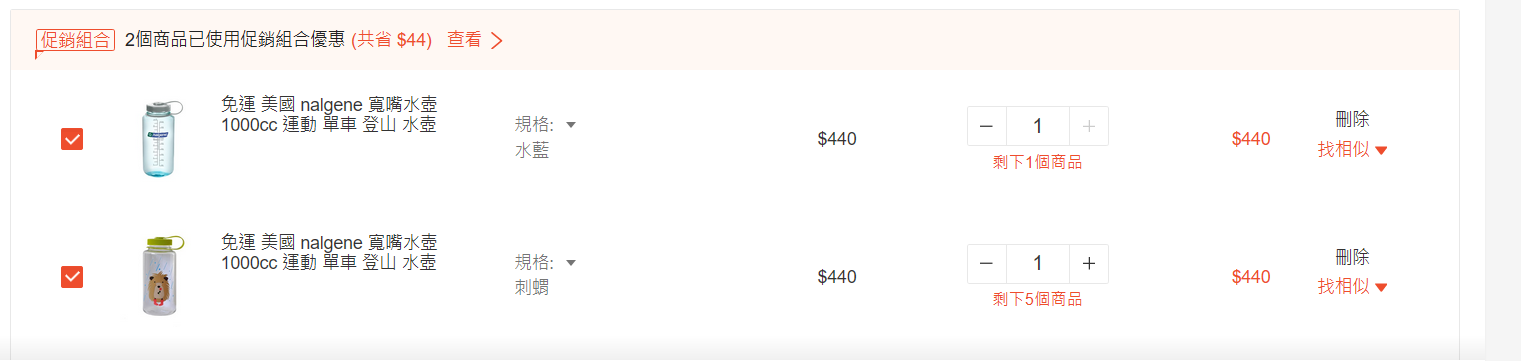This screenshot has height=361, width=1521.
Task: Click 查看 to view promotion details
Action: point(464,40)
